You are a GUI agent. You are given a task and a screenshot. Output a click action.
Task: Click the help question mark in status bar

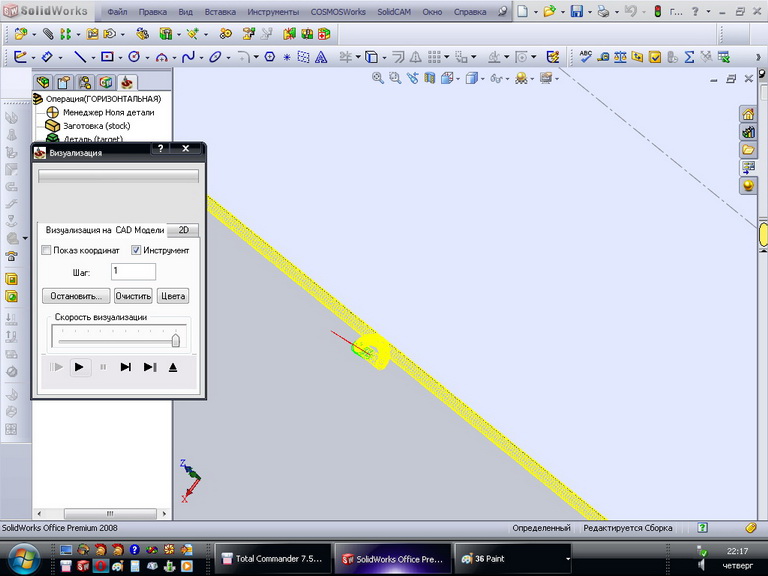tap(702, 528)
